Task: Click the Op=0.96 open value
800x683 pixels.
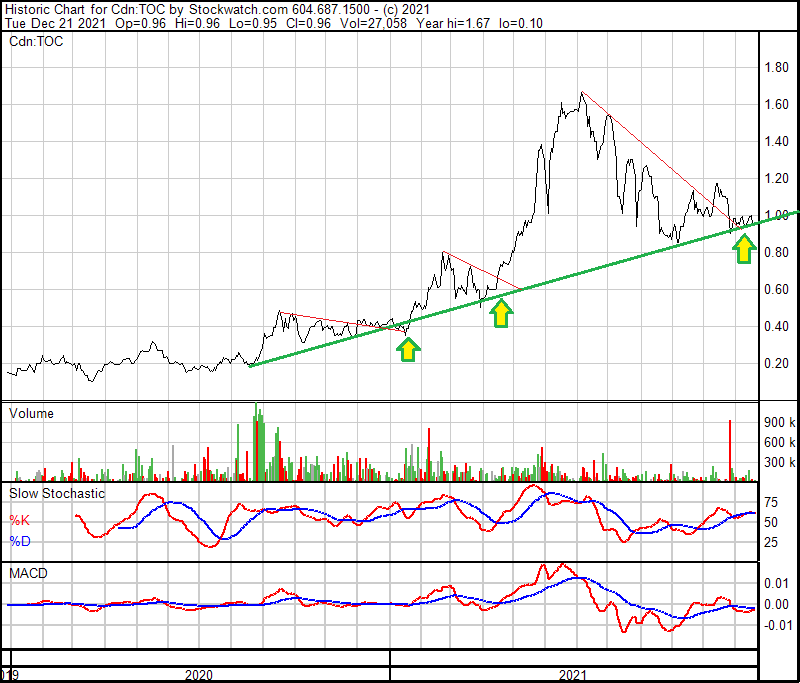Action: click(140, 23)
